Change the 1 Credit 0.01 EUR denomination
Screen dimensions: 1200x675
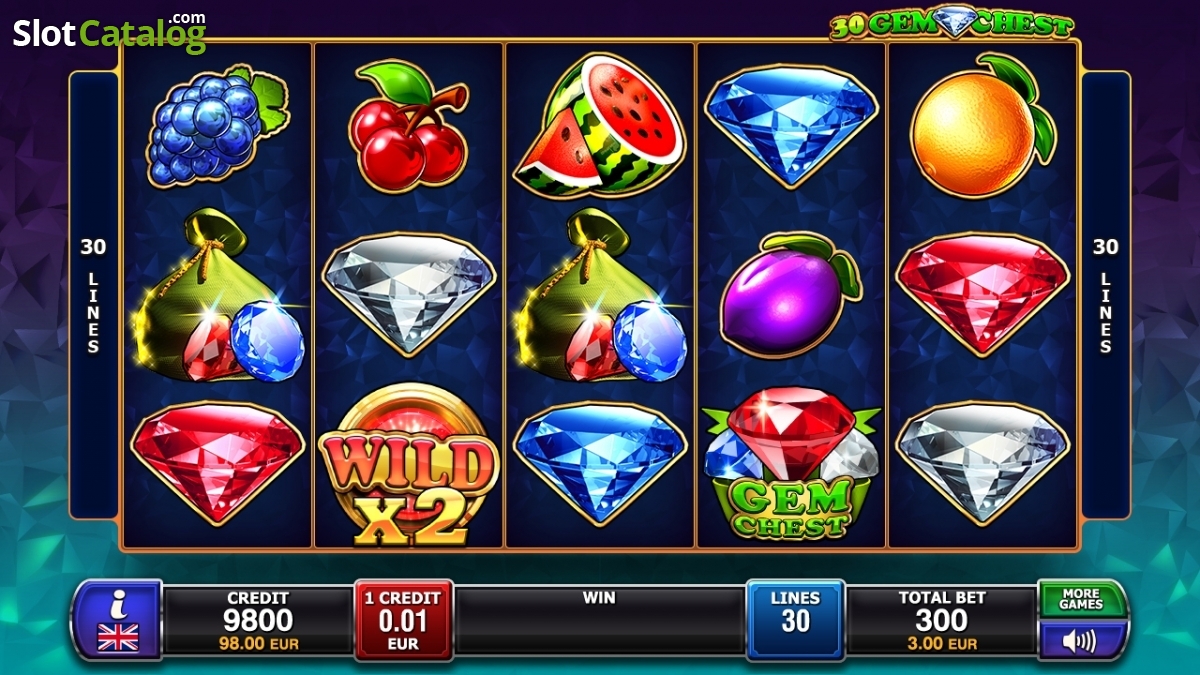pyautogui.click(x=403, y=620)
